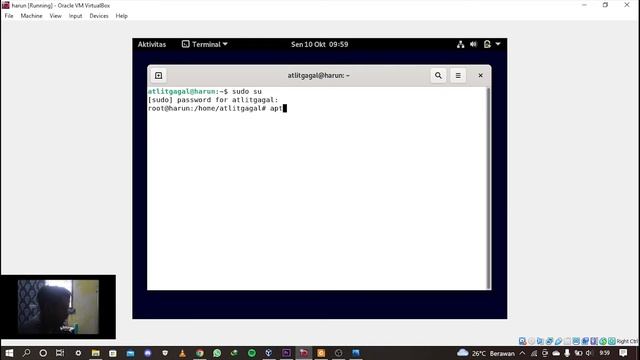Open Settings gear on the taskbar
640x360 pixels.
coord(78,353)
